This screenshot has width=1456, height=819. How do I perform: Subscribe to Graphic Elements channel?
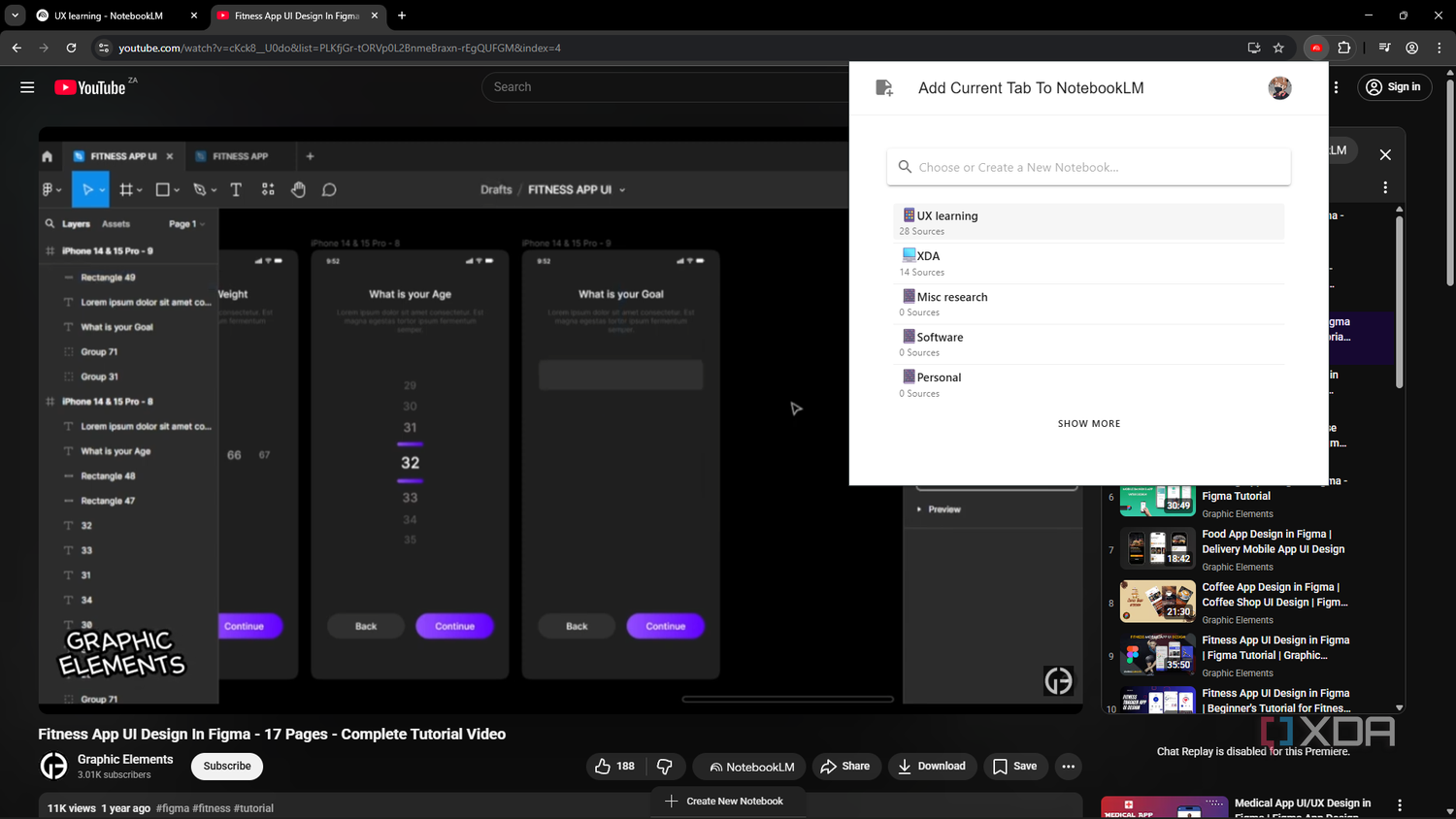tap(227, 767)
